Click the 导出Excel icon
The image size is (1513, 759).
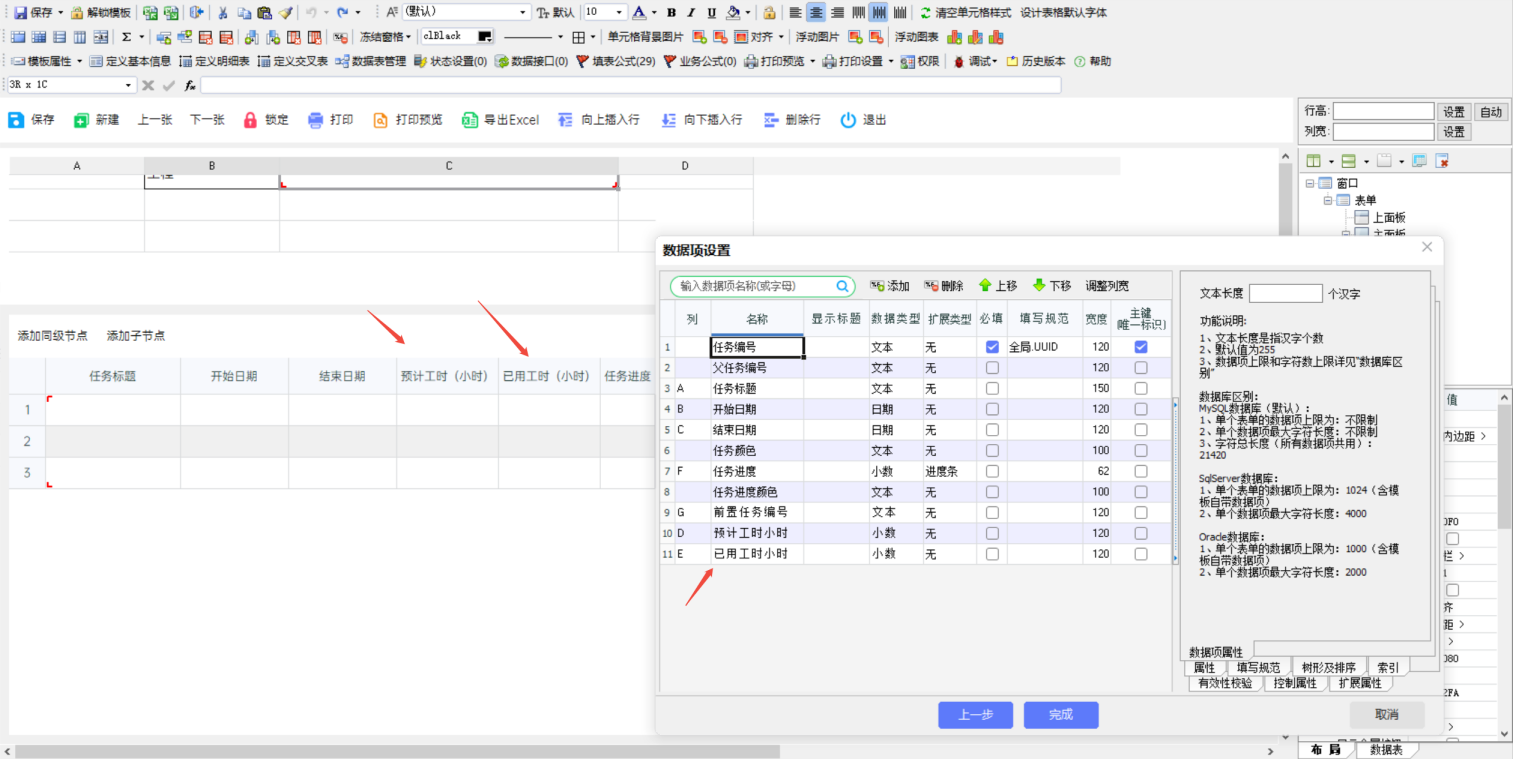(470, 120)
